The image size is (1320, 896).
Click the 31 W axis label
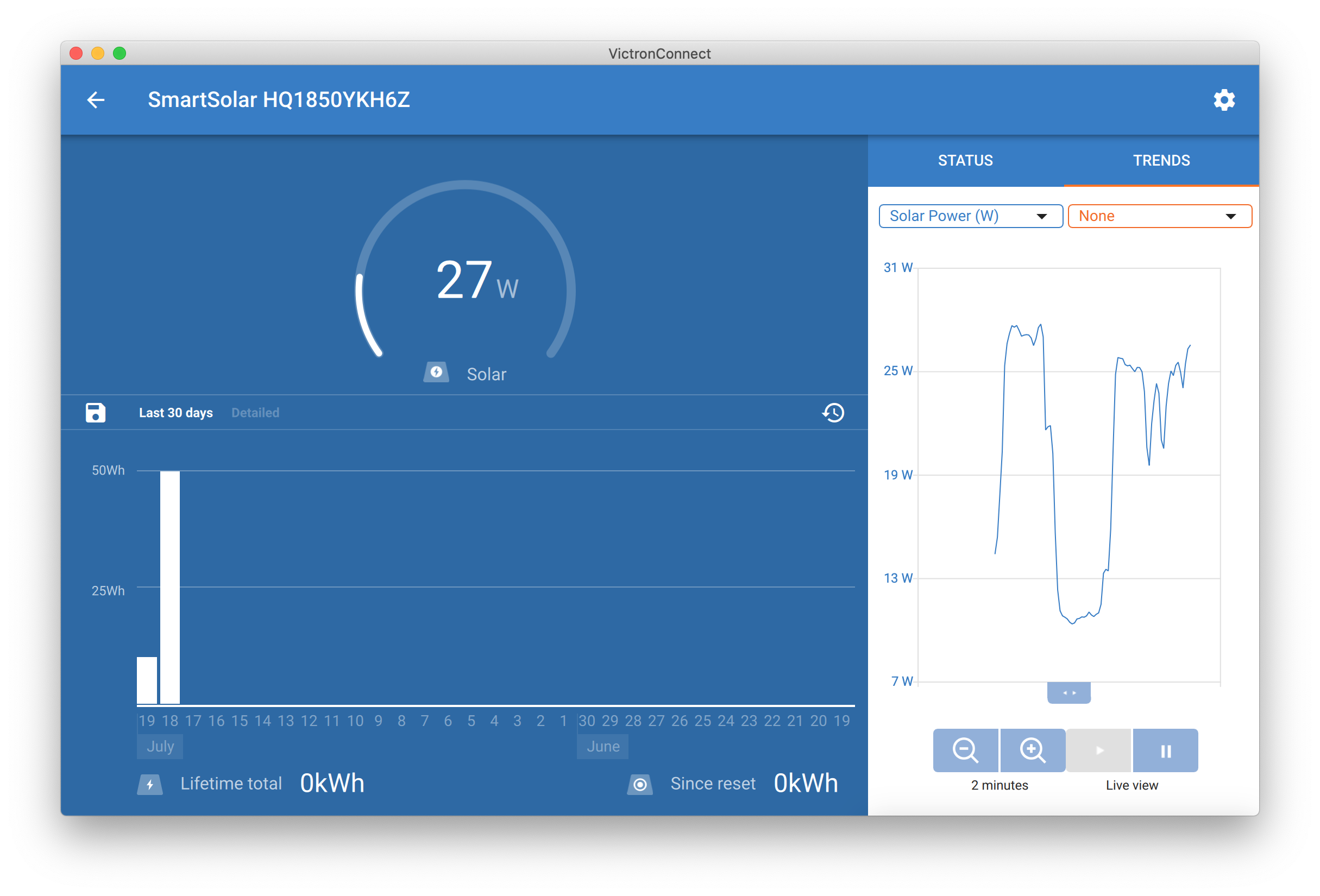pyautogui.click(x=898, y=267)
